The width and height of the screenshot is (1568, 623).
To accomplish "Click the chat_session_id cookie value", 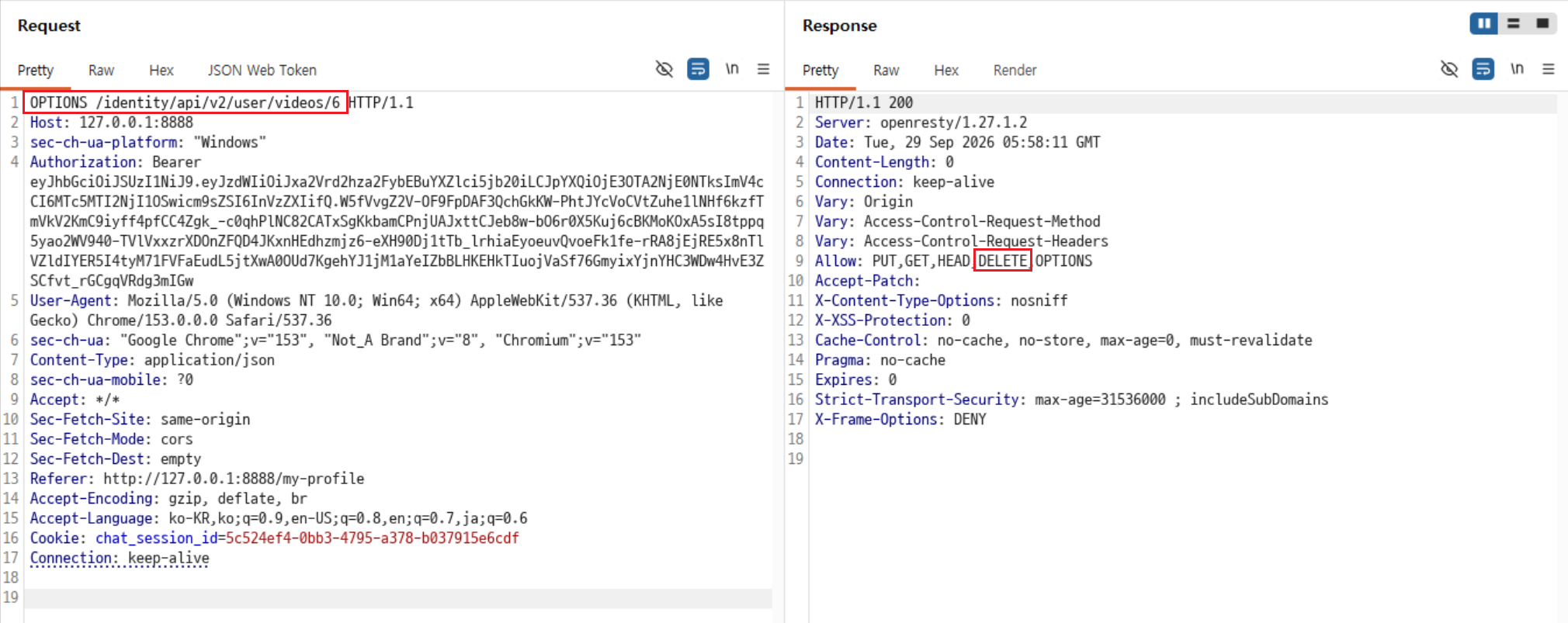I will [372, 538].
